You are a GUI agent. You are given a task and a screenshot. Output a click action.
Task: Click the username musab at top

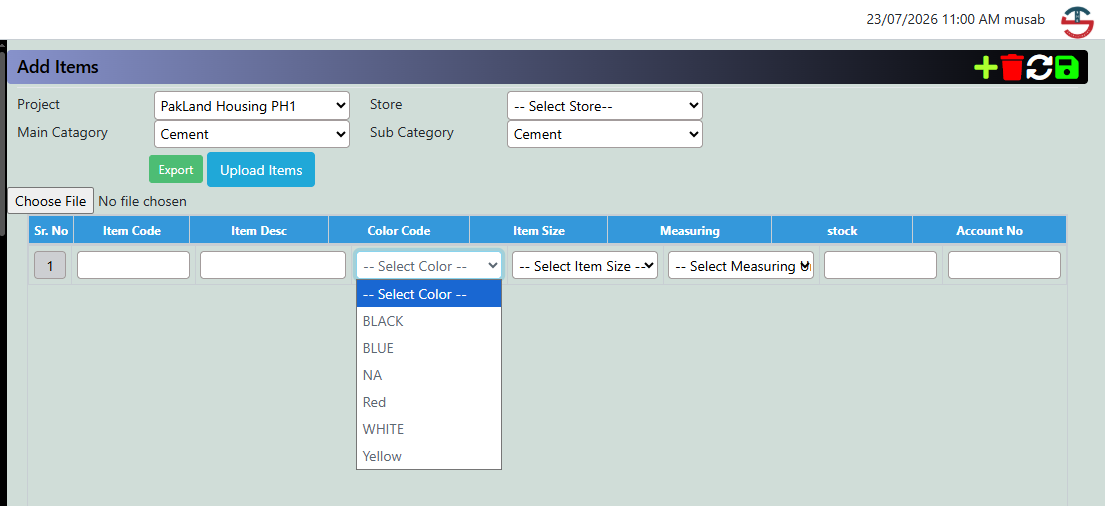point(1025,20)
